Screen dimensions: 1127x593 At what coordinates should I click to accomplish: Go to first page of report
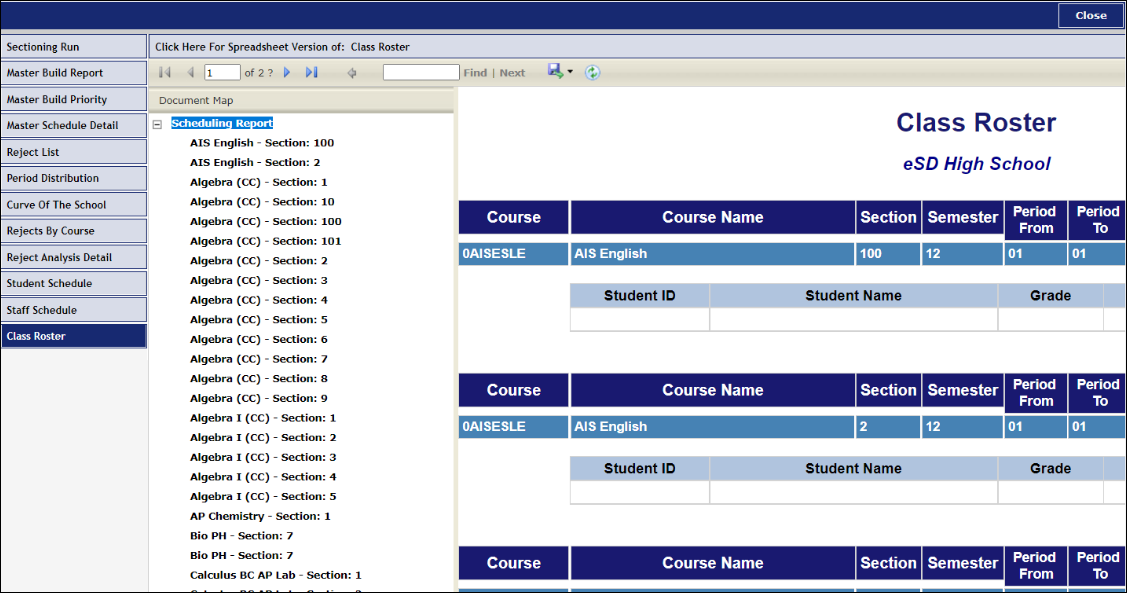(x=165, y=73)
